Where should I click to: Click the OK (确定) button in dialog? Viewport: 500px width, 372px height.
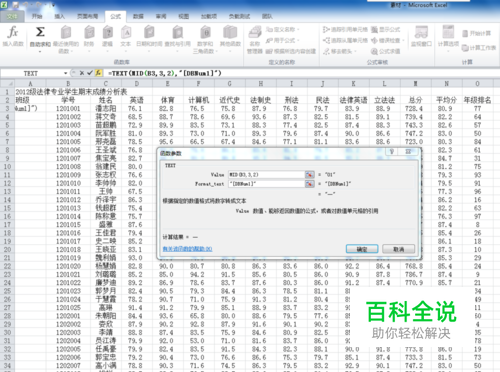(362, 249)
